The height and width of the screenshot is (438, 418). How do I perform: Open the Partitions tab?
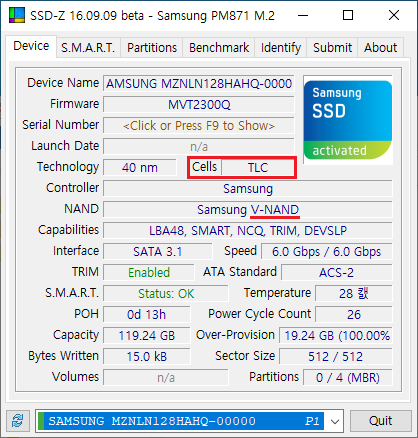152,48
